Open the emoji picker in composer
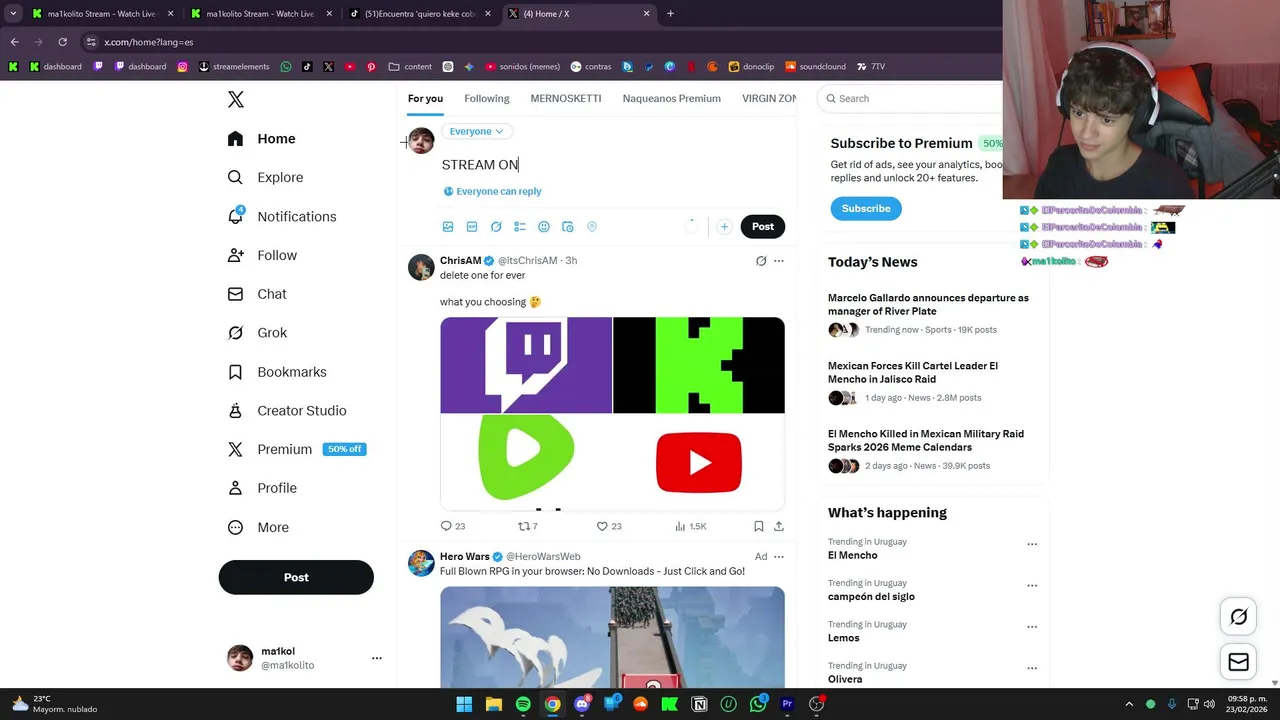The width and height of the screenshot is (1280, 720). tap(544, 227)
